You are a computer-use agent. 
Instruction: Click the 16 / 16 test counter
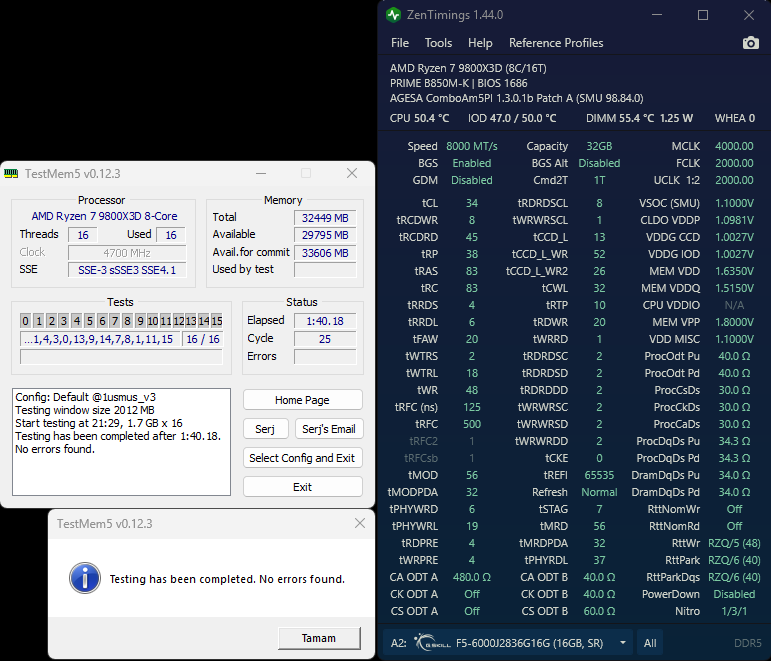203,339
